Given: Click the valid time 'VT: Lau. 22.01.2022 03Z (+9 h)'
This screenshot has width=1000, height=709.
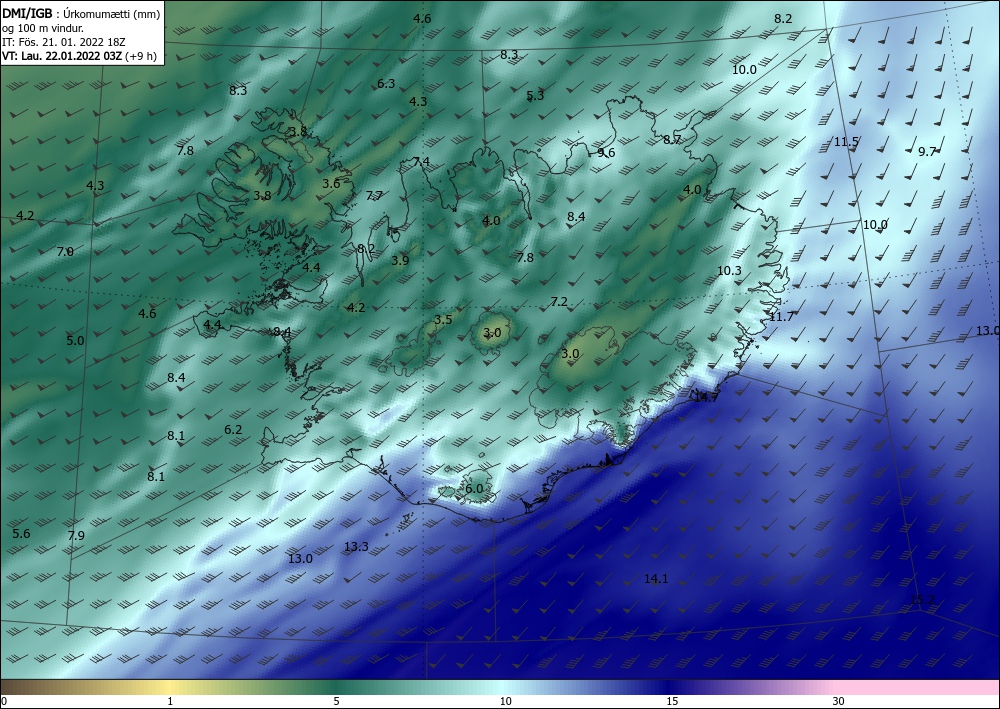Looking at the screenshot, I should [x=79, y=56].
